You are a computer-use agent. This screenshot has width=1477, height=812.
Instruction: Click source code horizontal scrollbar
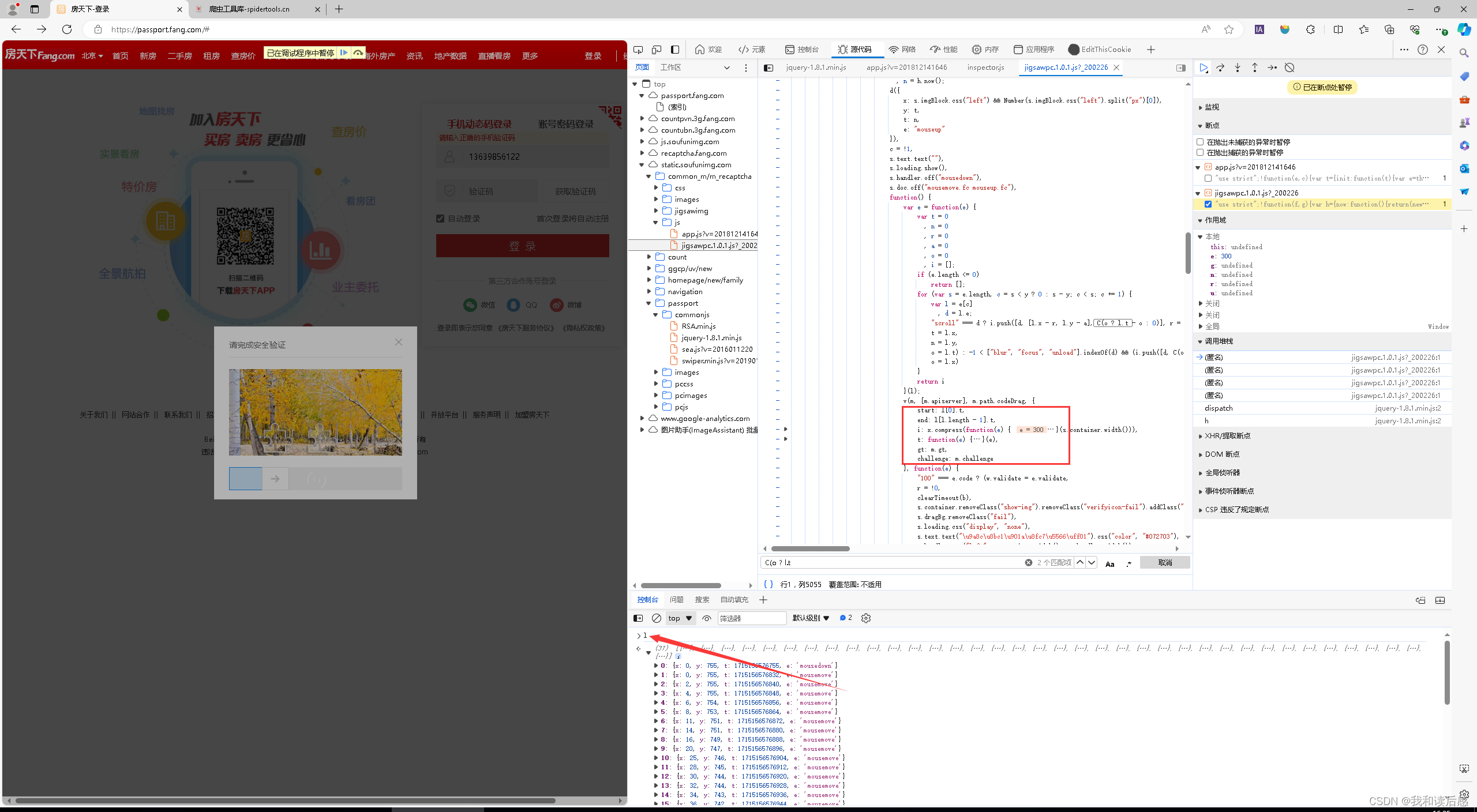(x=810, y=548)
